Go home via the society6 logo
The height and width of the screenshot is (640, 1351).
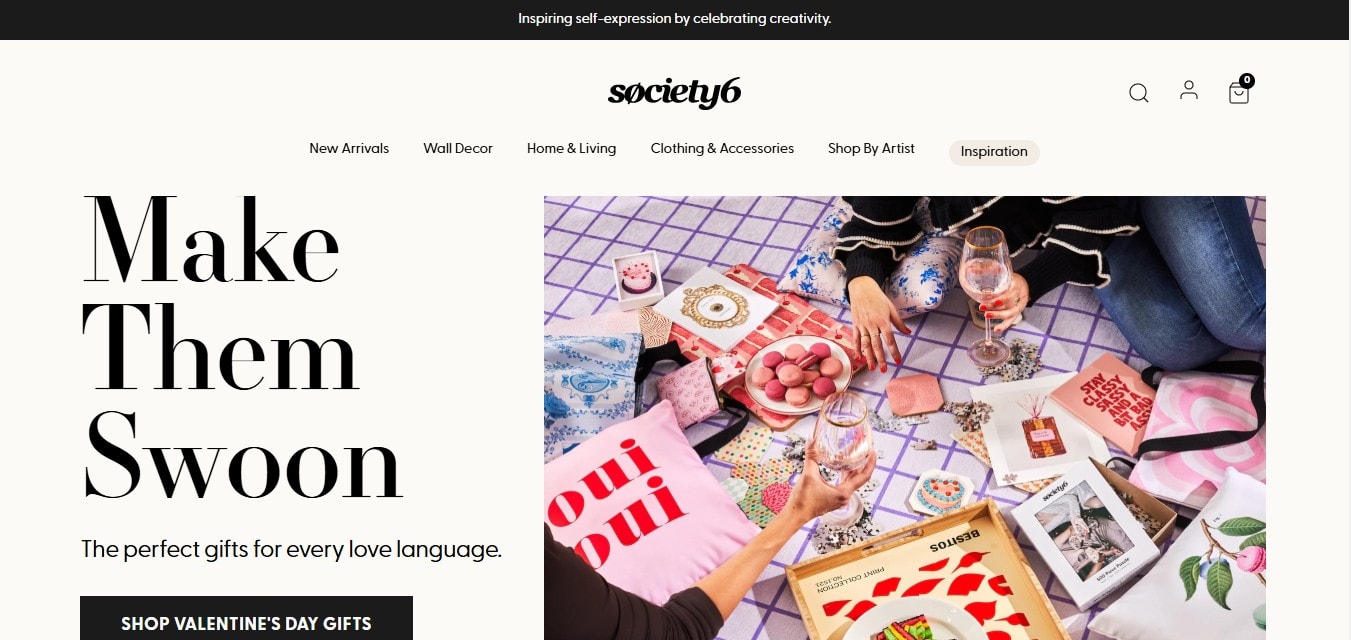click(x=675, y=92)
